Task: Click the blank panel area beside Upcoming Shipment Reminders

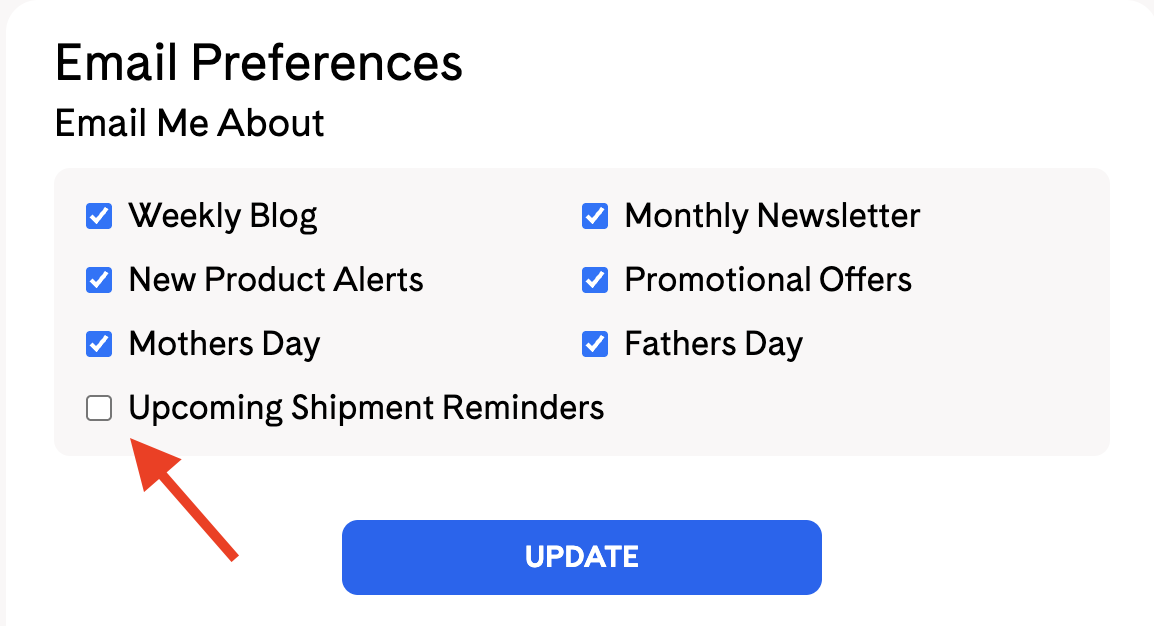Action: [x=850, y=408]
